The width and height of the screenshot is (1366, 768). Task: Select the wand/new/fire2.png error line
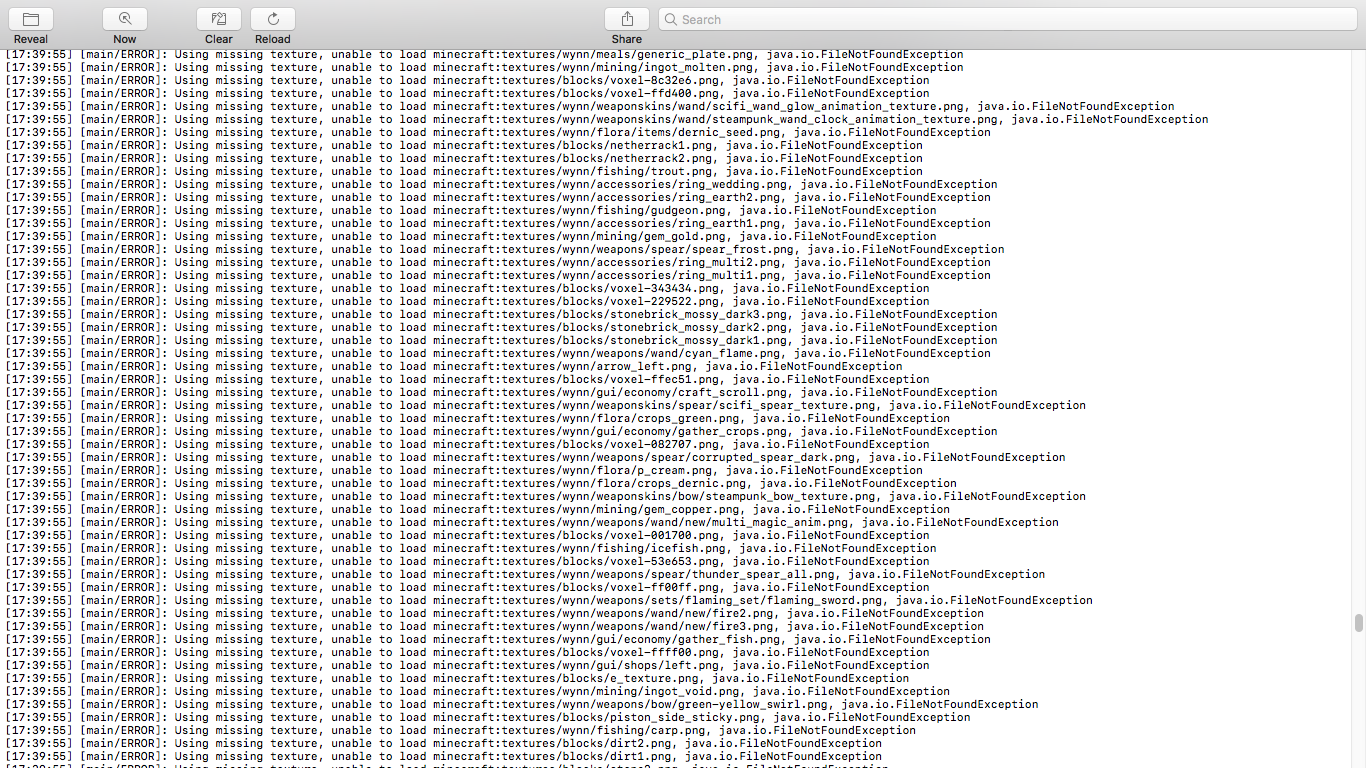point(495,614)
